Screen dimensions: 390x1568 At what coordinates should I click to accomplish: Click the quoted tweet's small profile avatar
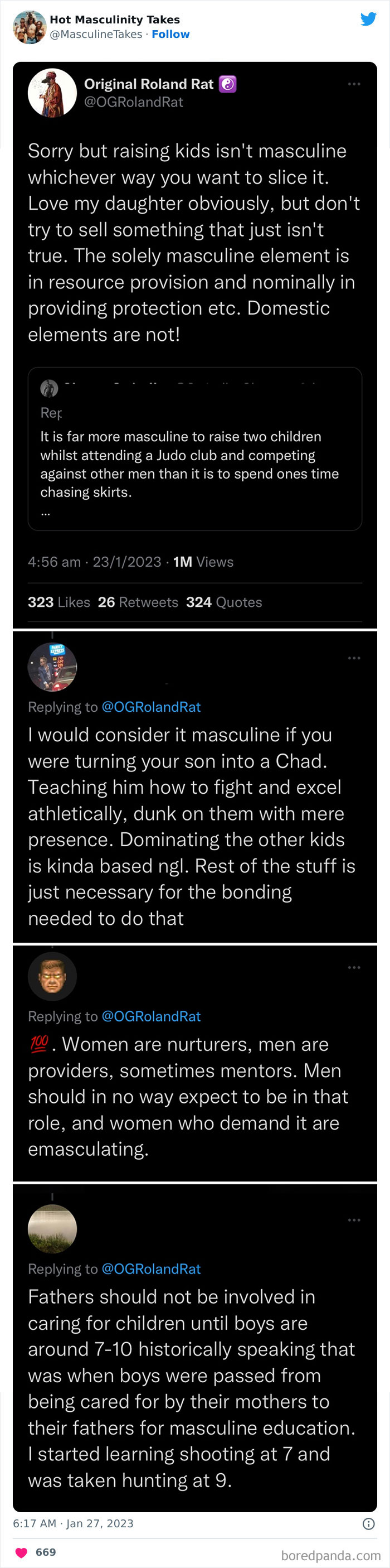click(x=48, y=388)
